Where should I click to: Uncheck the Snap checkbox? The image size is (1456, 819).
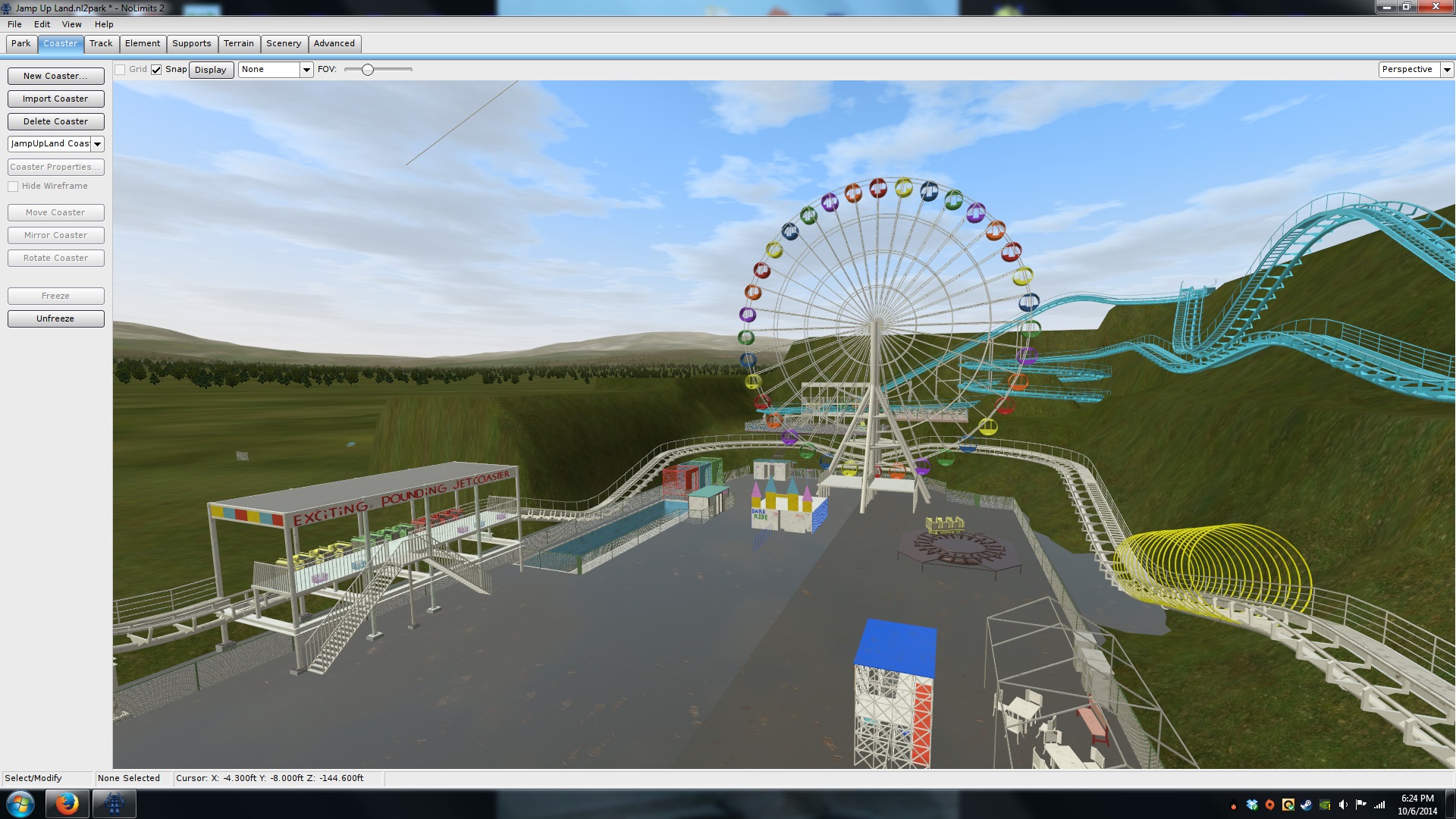[156, 70]
